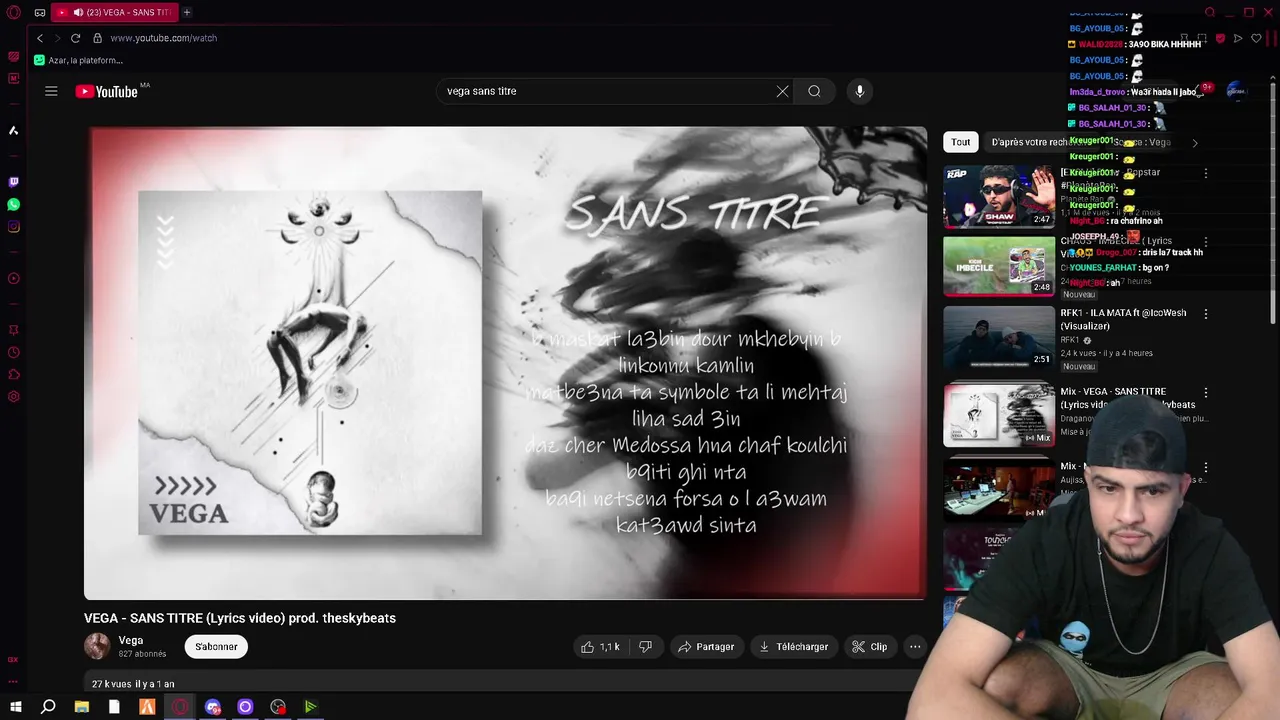Open Twitch in the Opera sidebar
Viewport: 1280px width, 720px height.
[14, 182]
